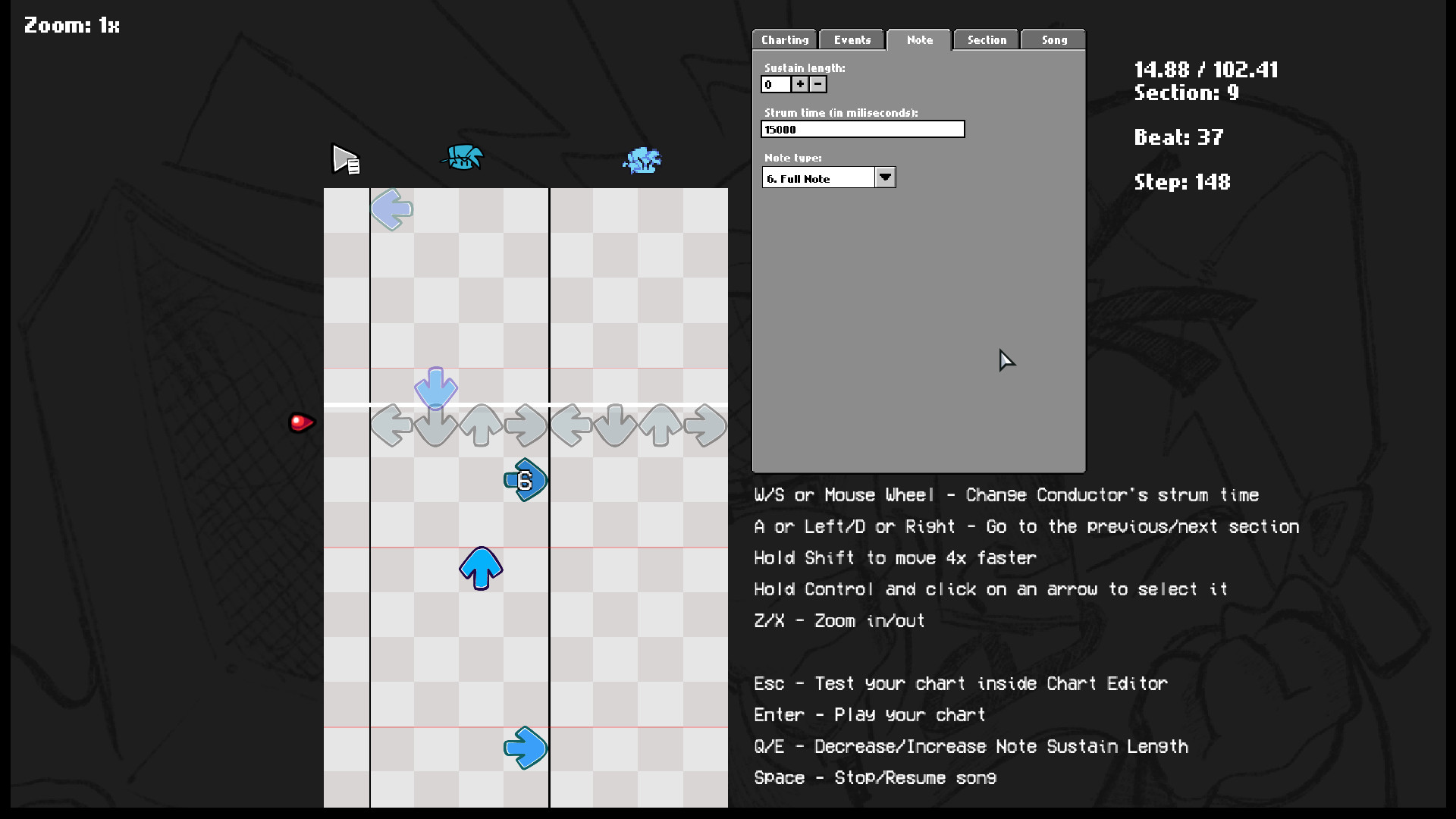This screenshot has width=1456, height=819.
Task: Increase sustain length with the plus button
Action: pyautogui.click(x=800, y=84)
